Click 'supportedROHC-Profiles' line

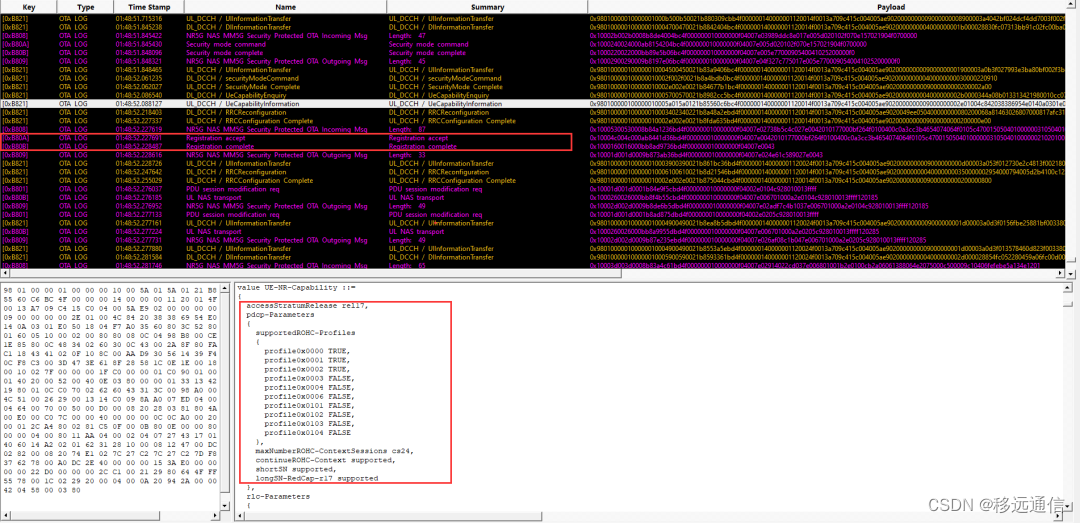306,333
